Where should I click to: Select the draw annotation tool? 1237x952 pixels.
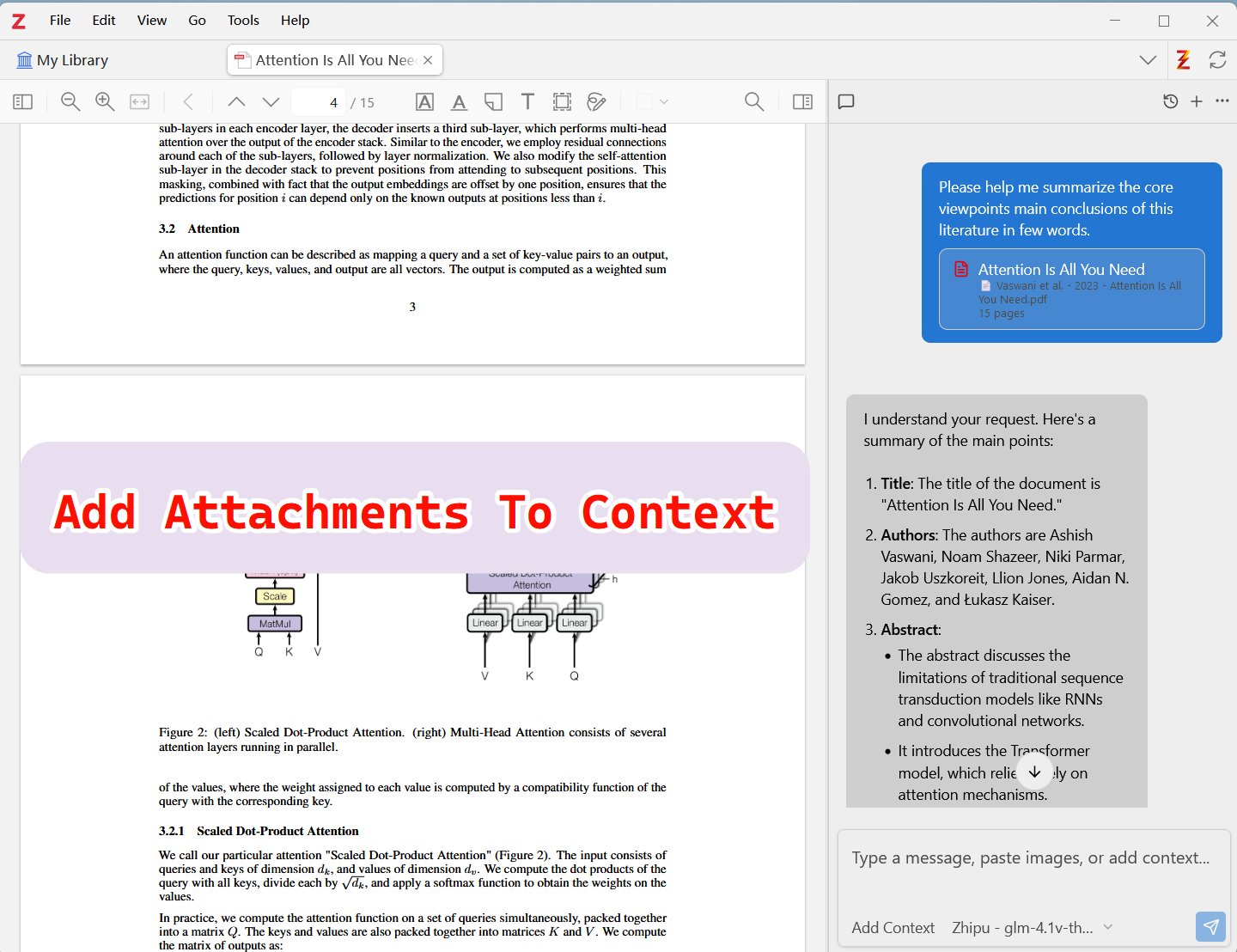[596, 101]
